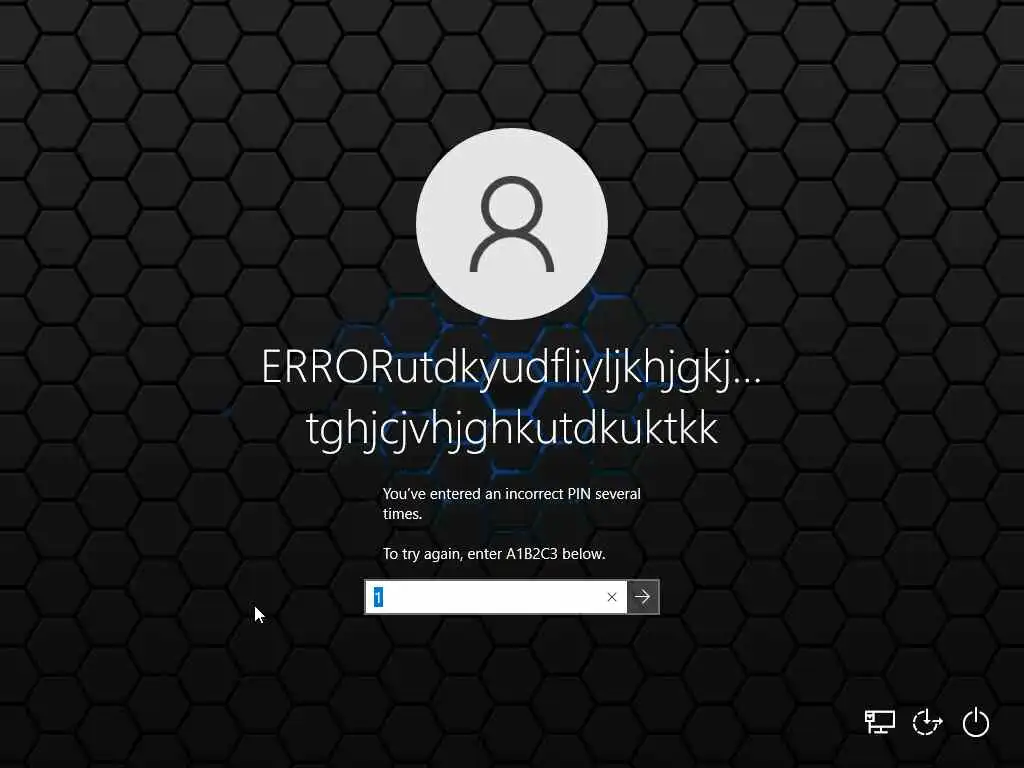This screenshot has width=1024, height=768.
Task: Click the "To try again" instruction text
Action: tap(423, 554)
